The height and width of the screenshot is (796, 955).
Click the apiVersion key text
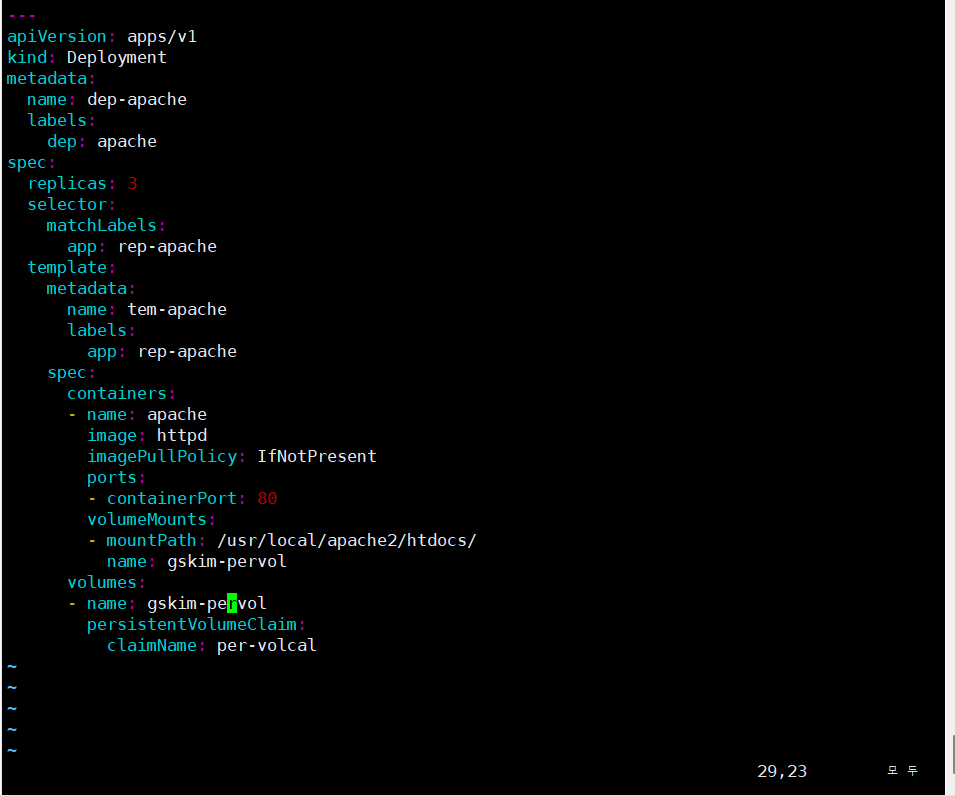[x=57, y=37]
